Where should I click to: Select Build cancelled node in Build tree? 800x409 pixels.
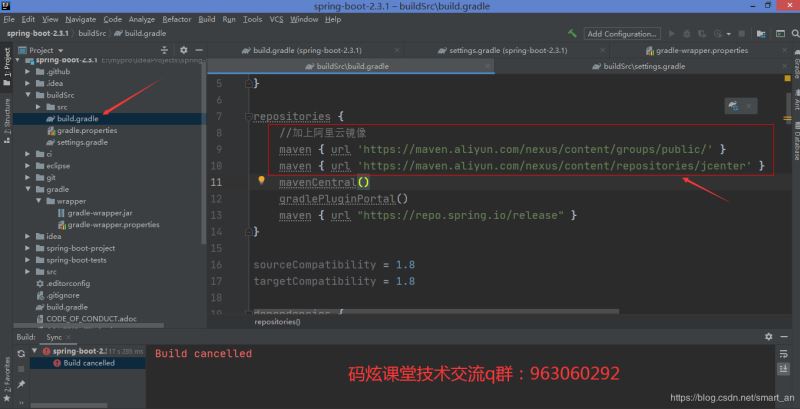click(89, 363)
